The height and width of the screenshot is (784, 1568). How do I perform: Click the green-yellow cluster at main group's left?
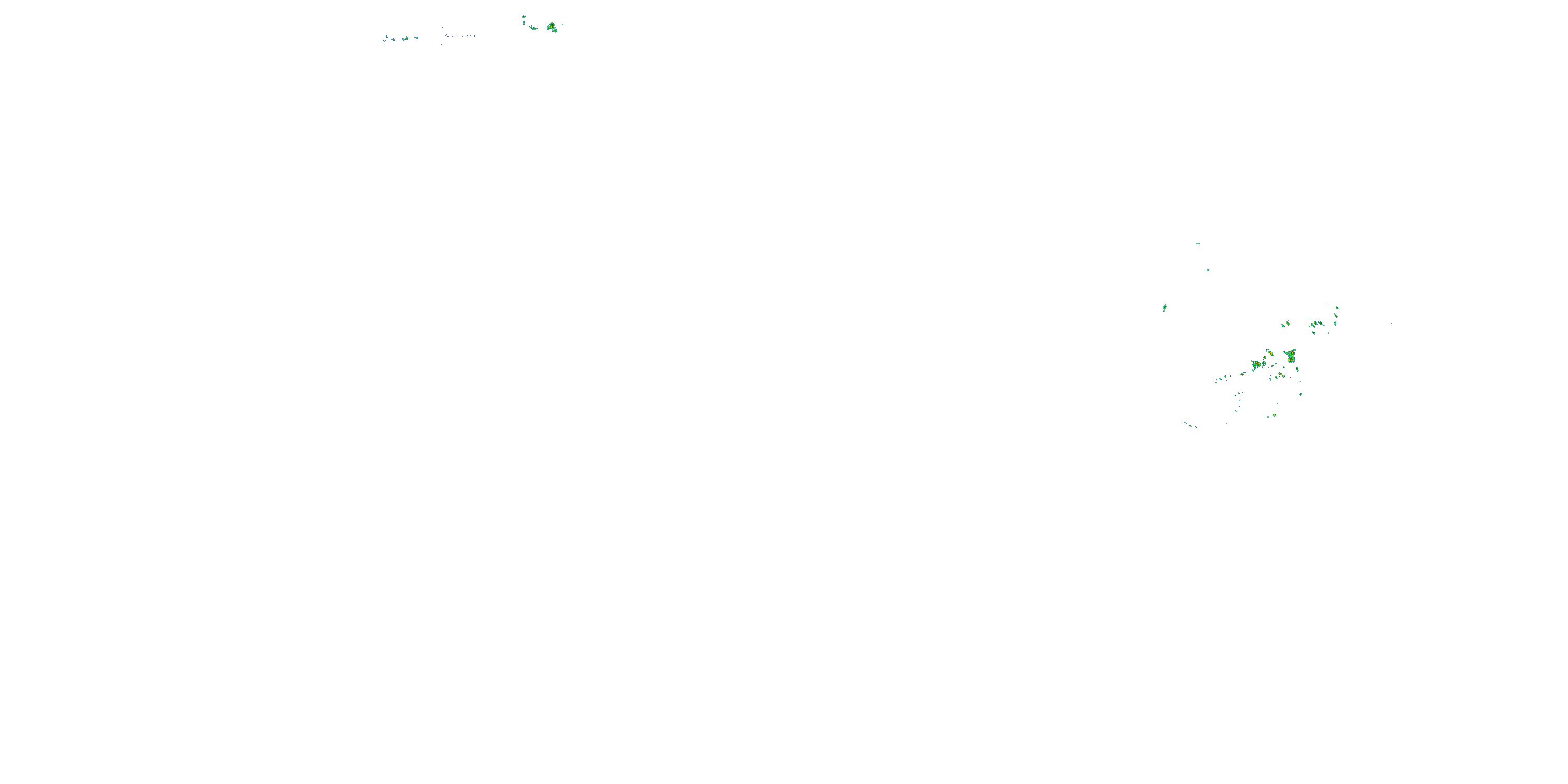(x=1257, y=364)
